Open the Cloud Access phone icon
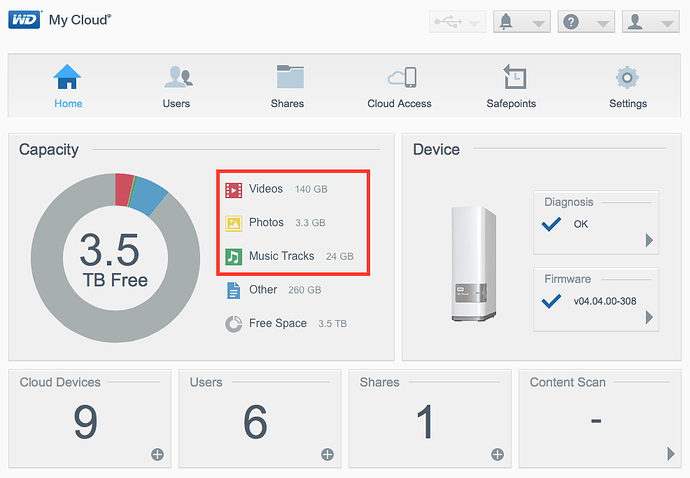 point(402,77)
